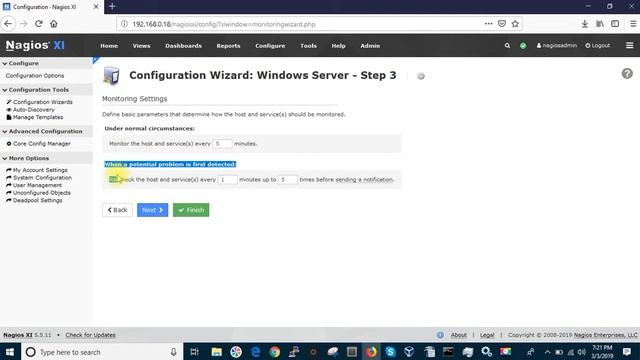The image size is (640, 360).
Task: Click Check for Updates link
Action: [x=91, y=335]
